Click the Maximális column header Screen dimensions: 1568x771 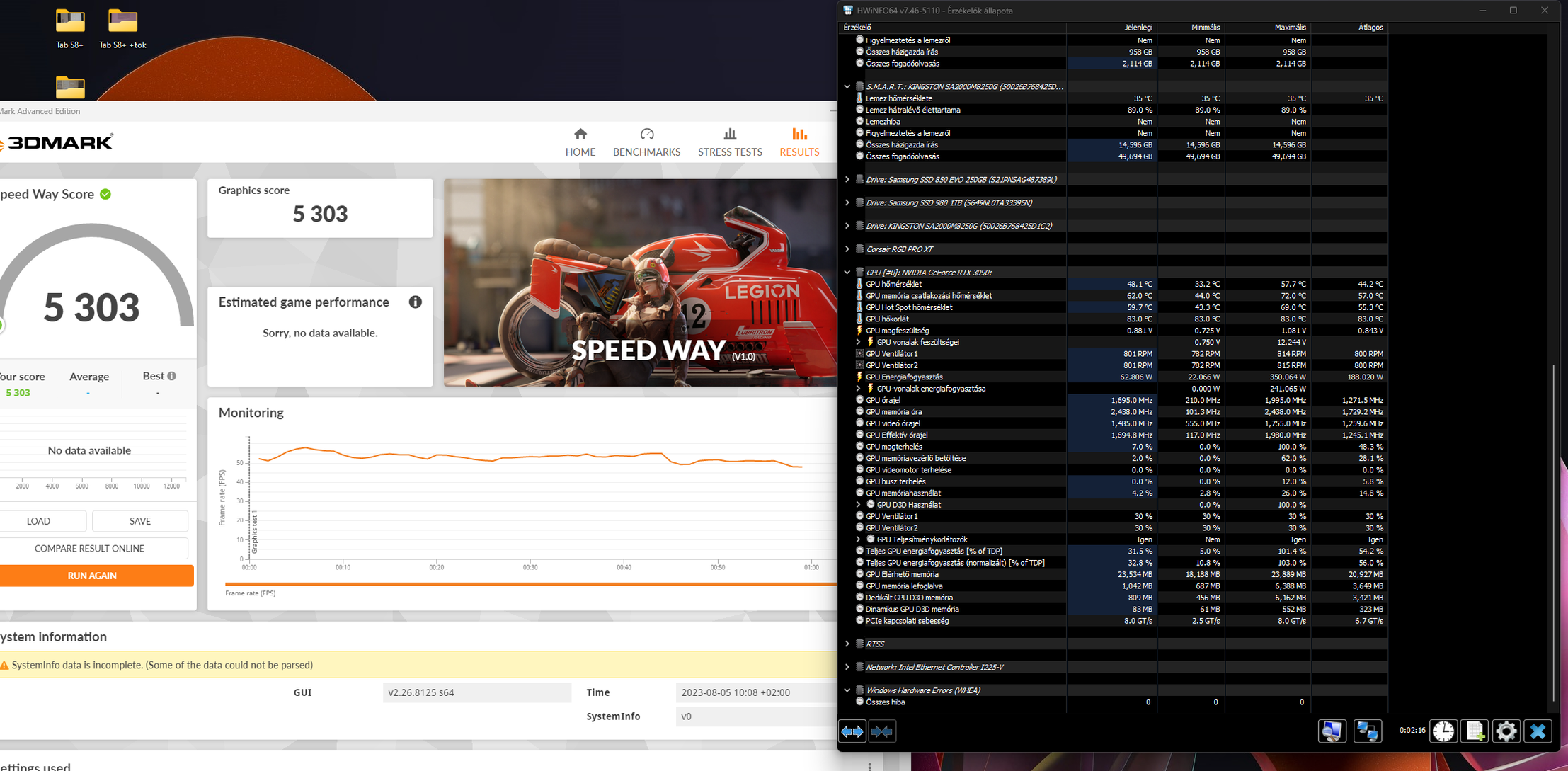1269,28
